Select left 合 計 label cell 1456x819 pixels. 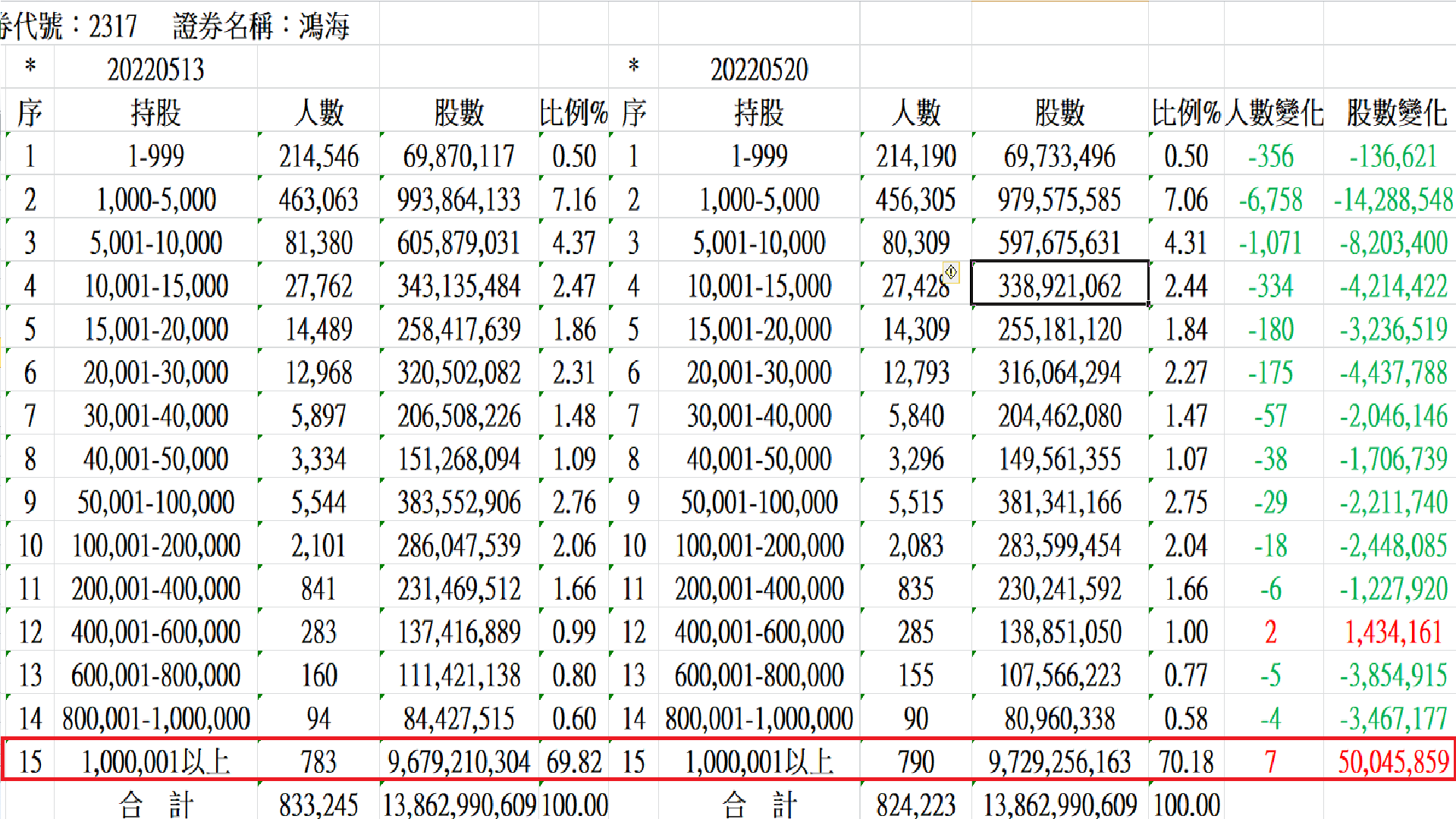click(155, 804)
